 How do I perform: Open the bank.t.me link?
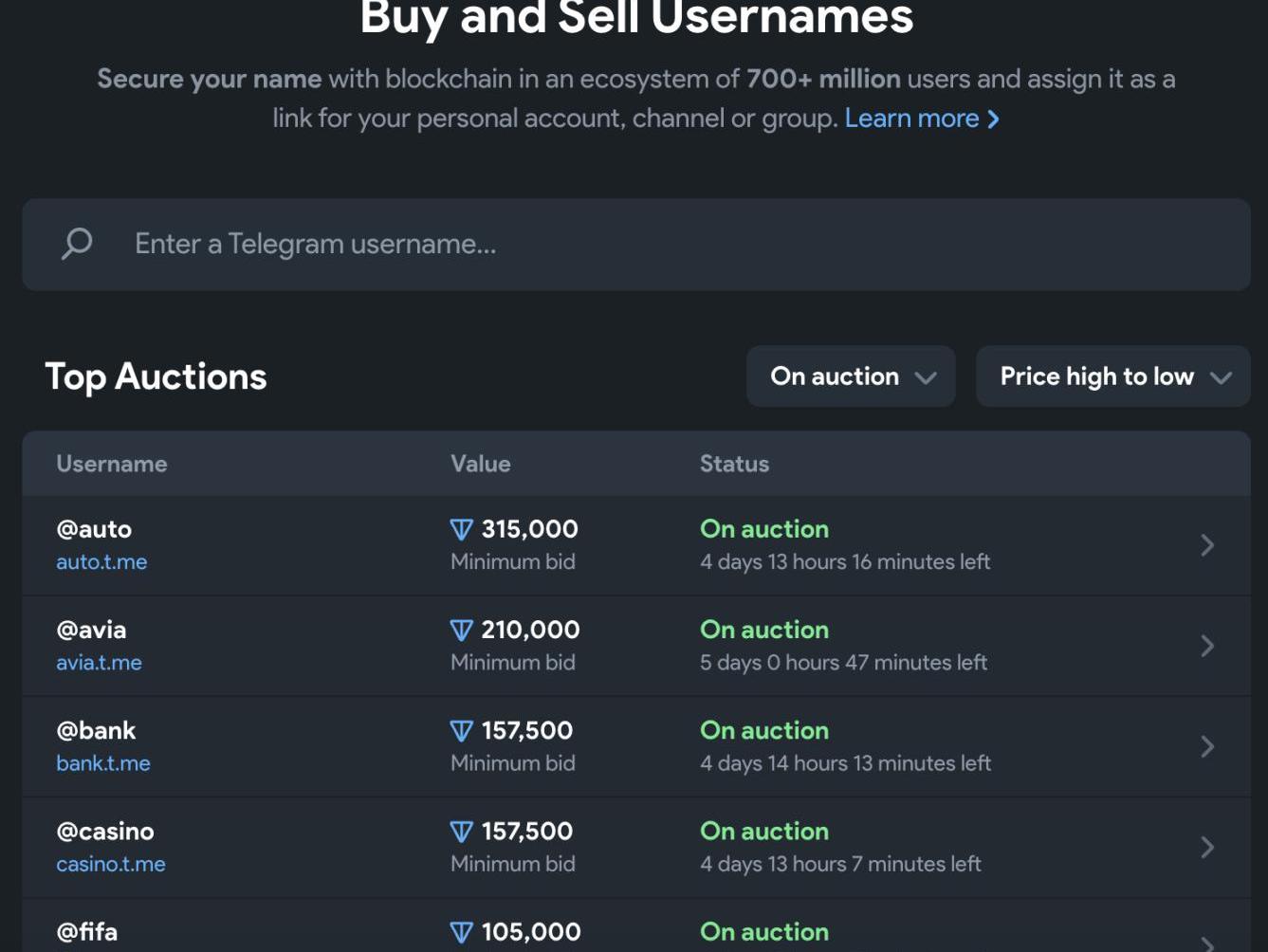click(103, 762)
